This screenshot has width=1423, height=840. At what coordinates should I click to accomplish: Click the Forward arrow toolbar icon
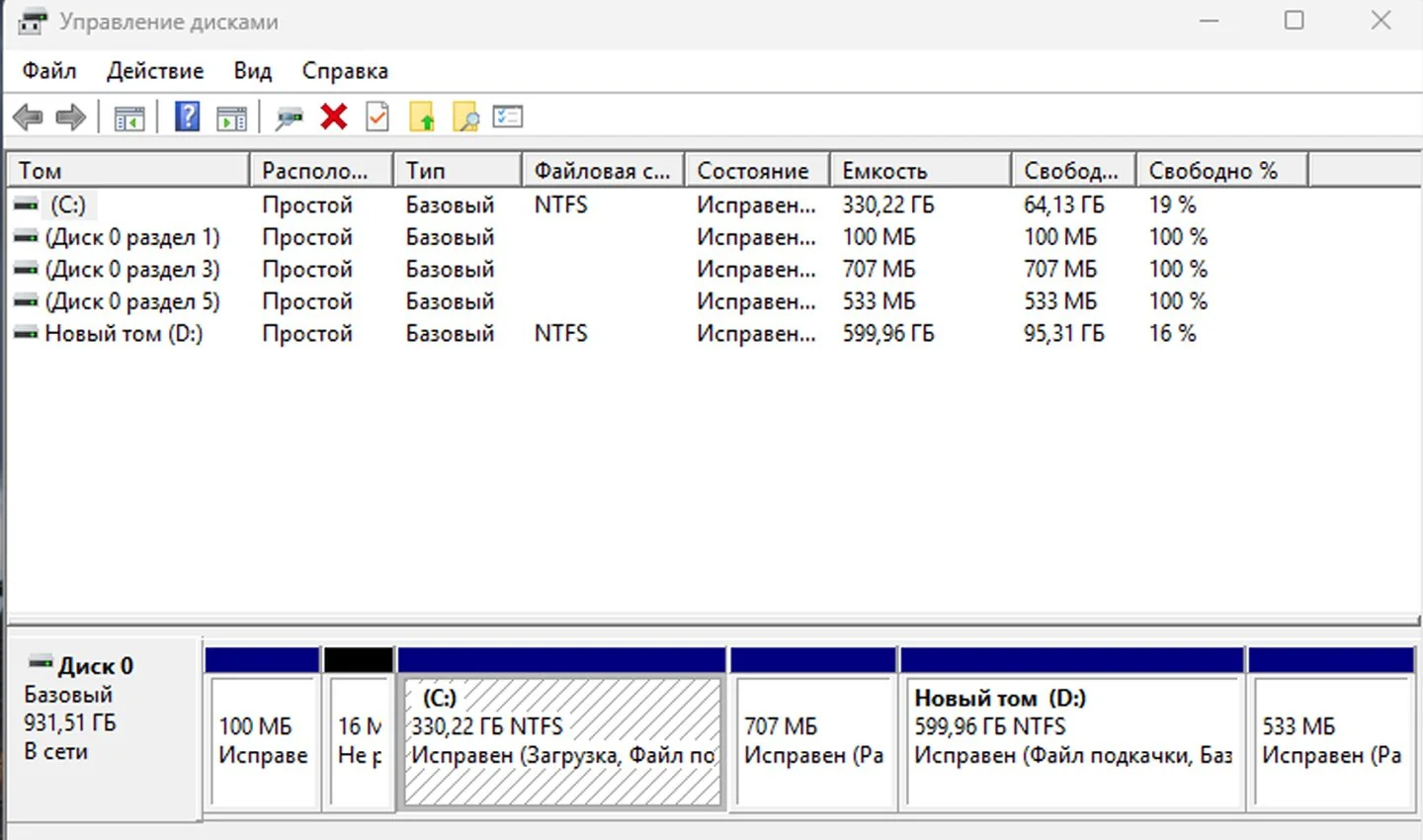71,118
